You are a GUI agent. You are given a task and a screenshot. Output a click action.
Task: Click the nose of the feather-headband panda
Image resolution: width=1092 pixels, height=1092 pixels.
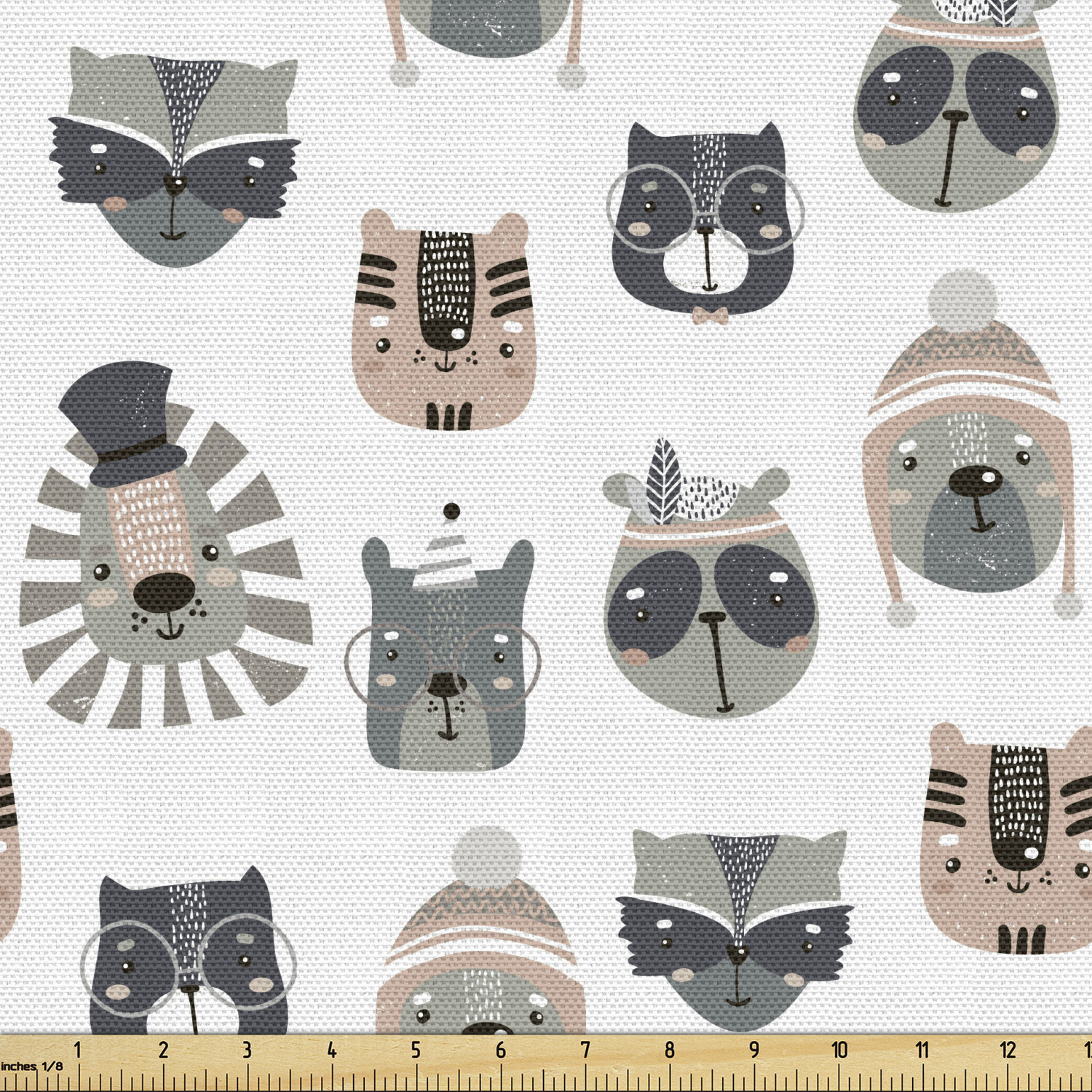coord(712,618)
